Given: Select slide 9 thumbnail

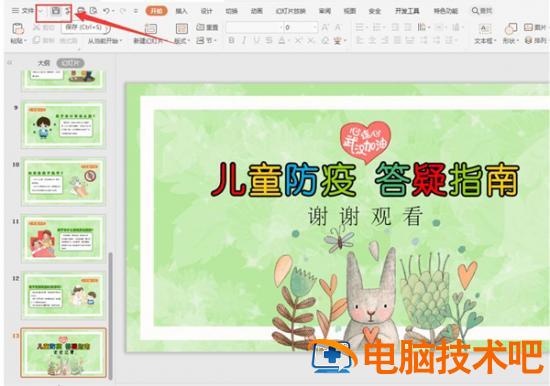Looking at the screenshot, I should coord(63,124).
